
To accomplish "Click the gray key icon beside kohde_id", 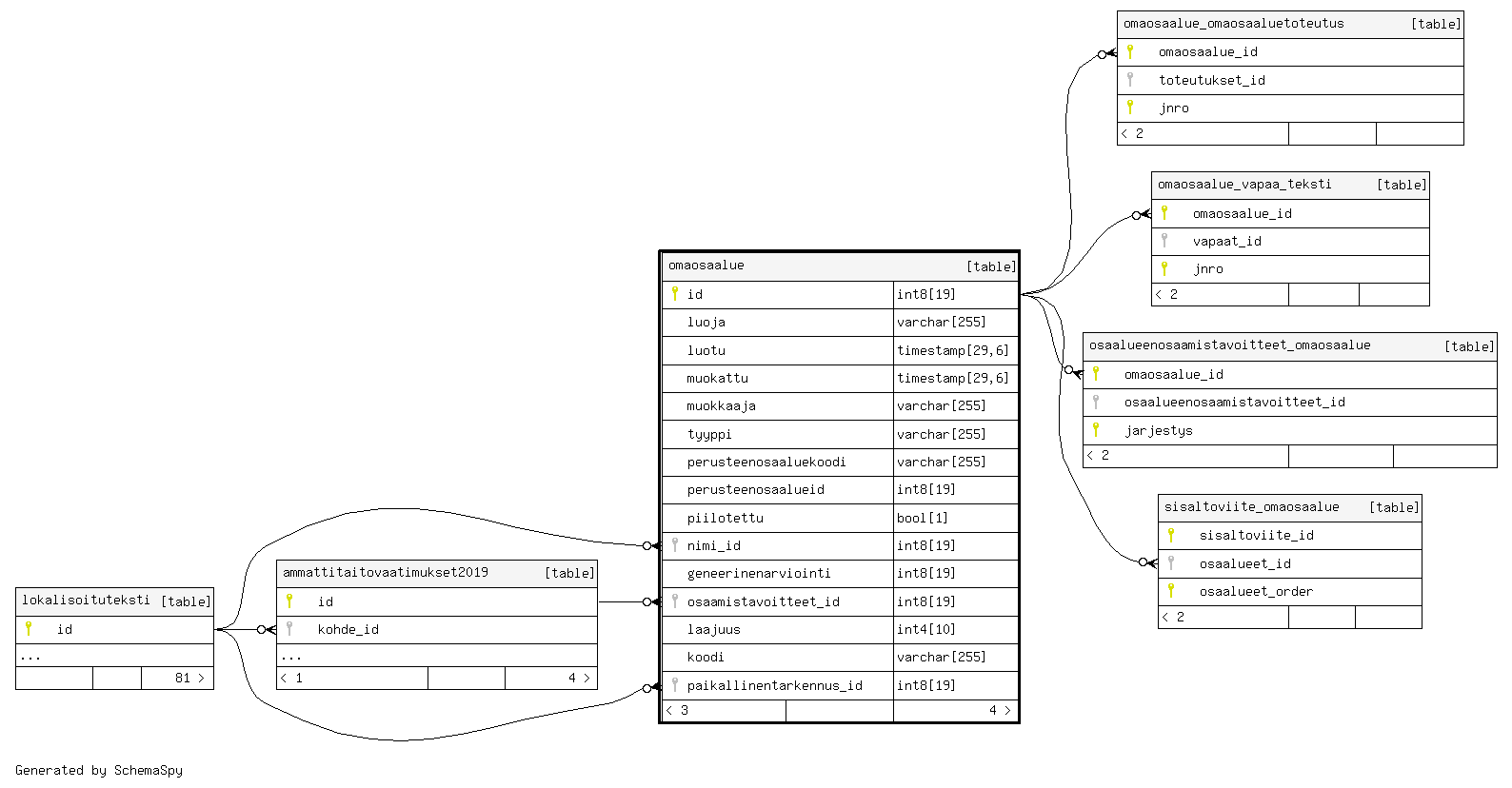I will click(289, 629).
